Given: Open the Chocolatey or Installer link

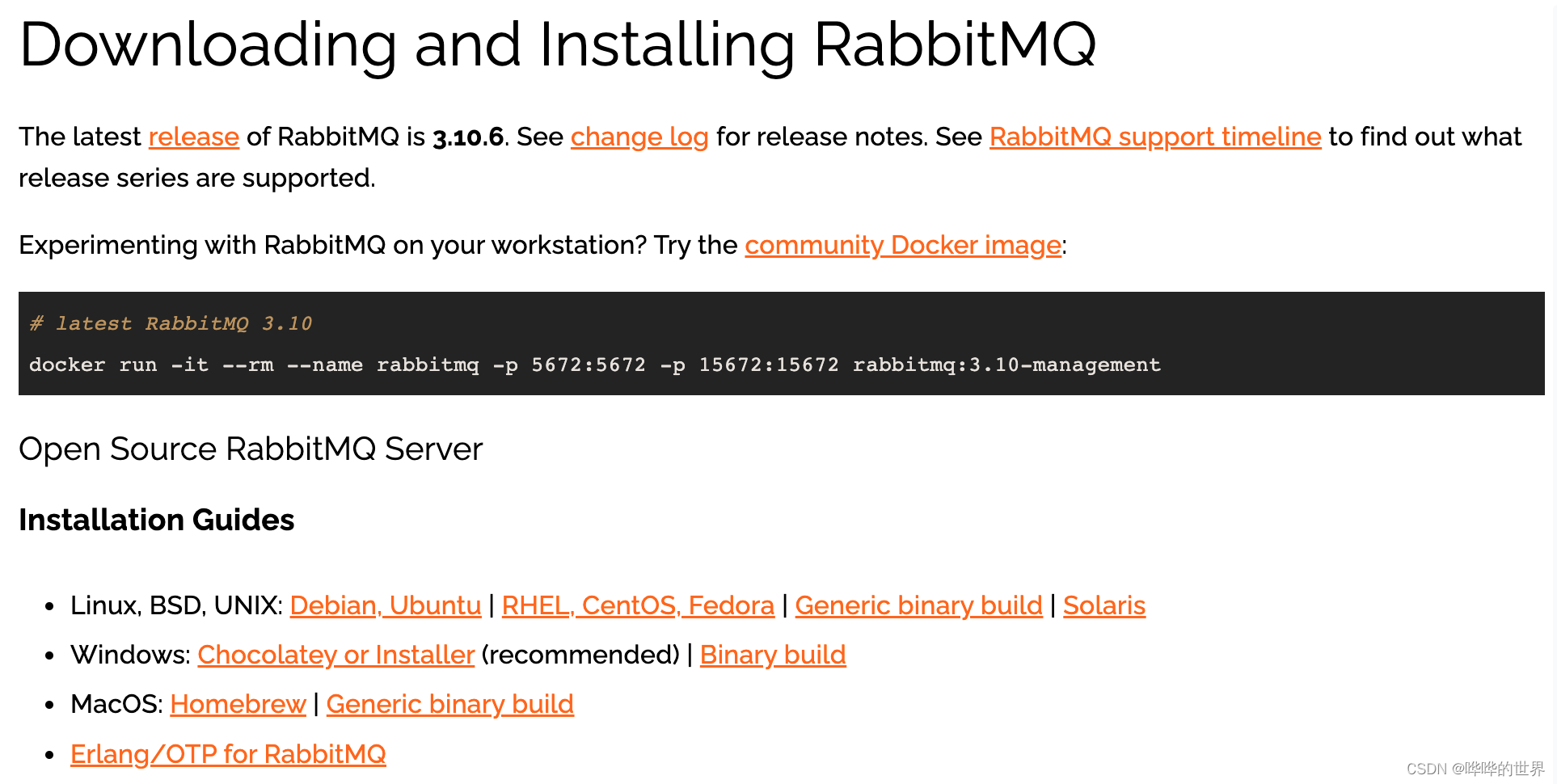Looking at the screenshot, I should pyautogui.click(x=335, y=655).
